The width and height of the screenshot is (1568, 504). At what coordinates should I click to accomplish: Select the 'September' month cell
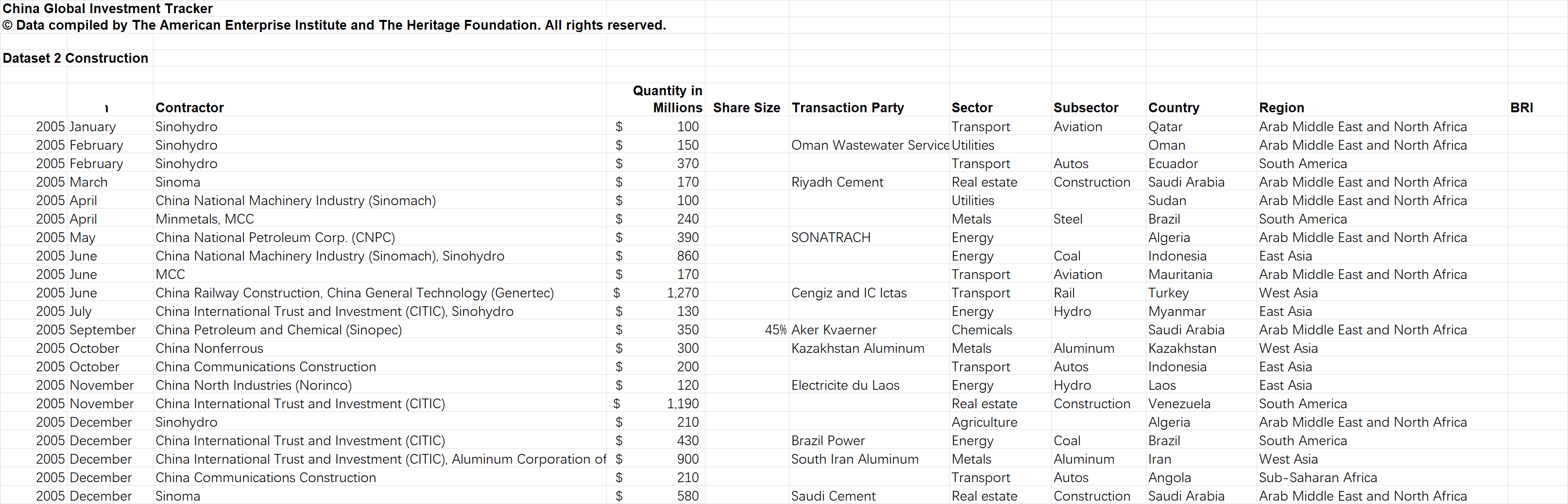pos(102,330)
